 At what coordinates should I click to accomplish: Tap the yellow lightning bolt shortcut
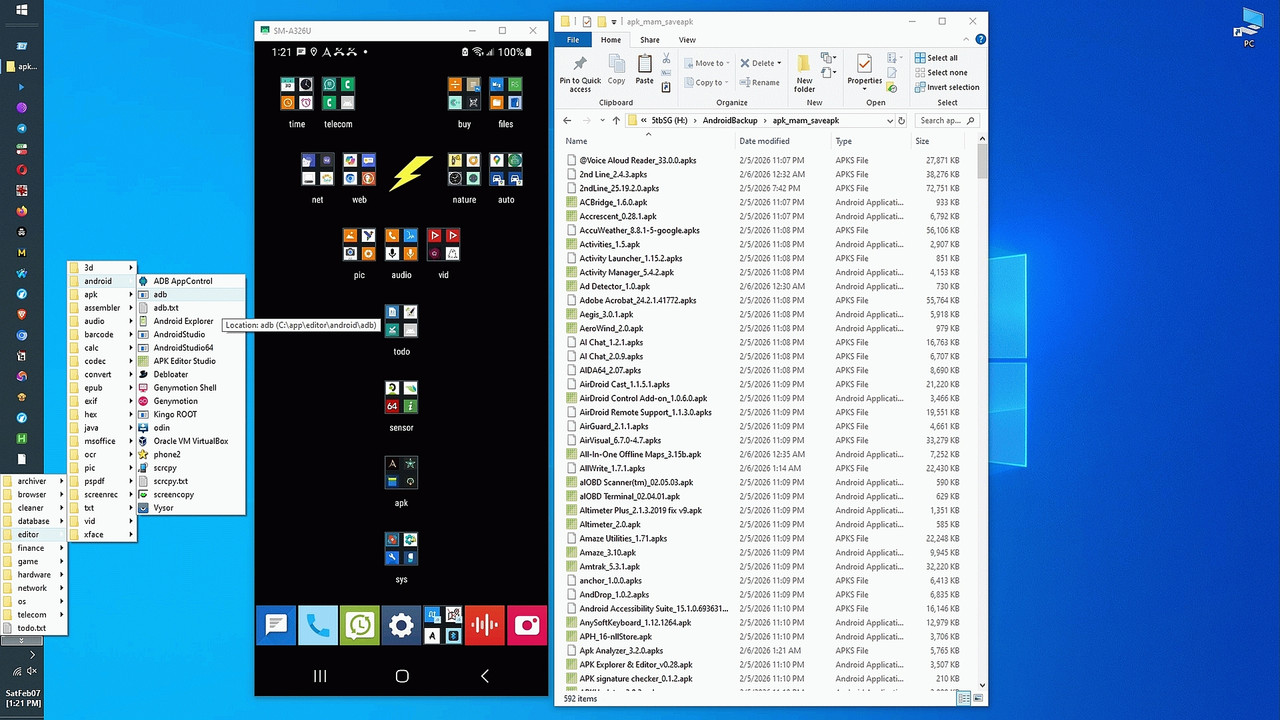(x=410, y=172)
